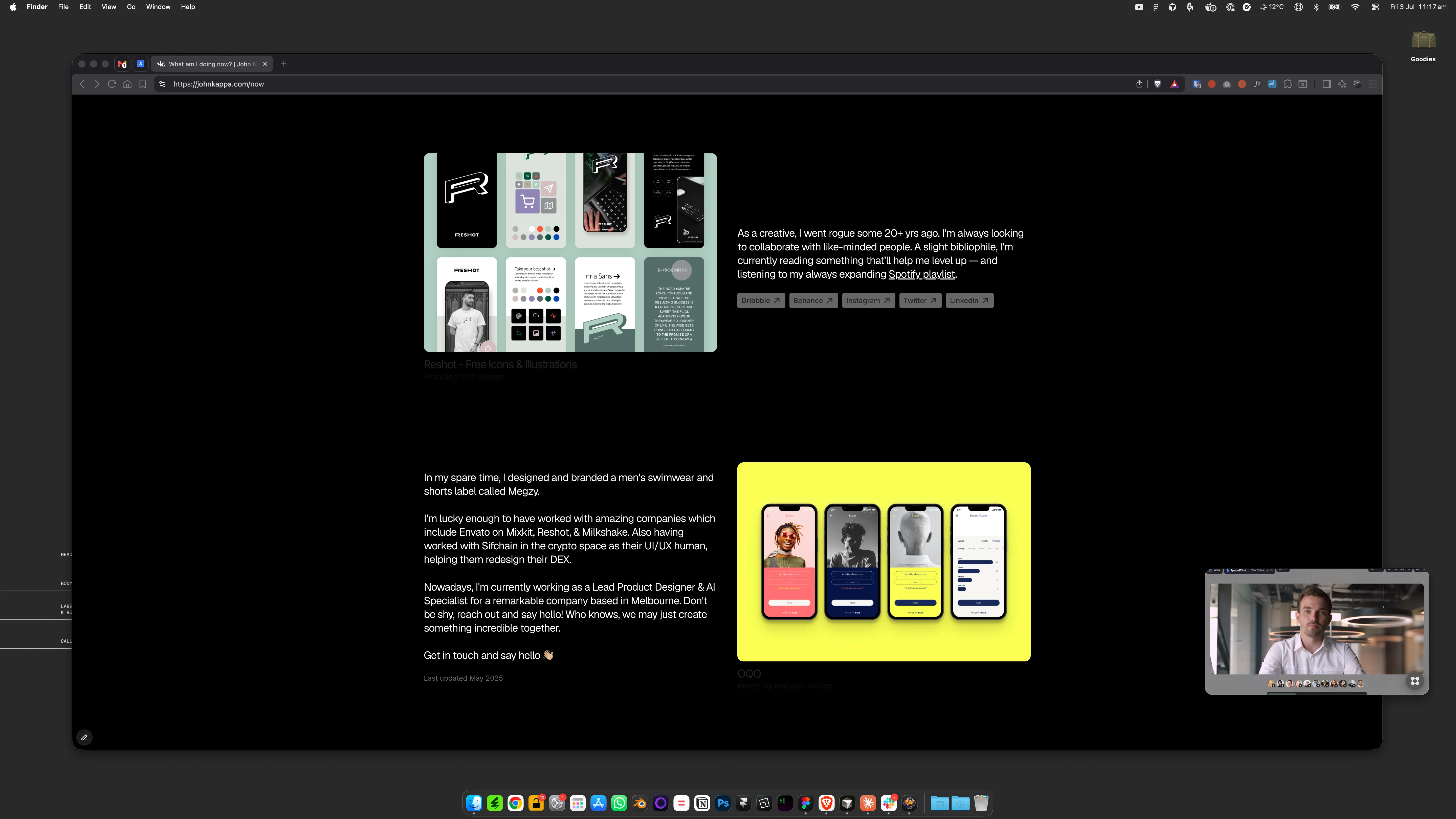
Task: Open the yellow OQO app design thumbnail
Action: pos(884,562)
